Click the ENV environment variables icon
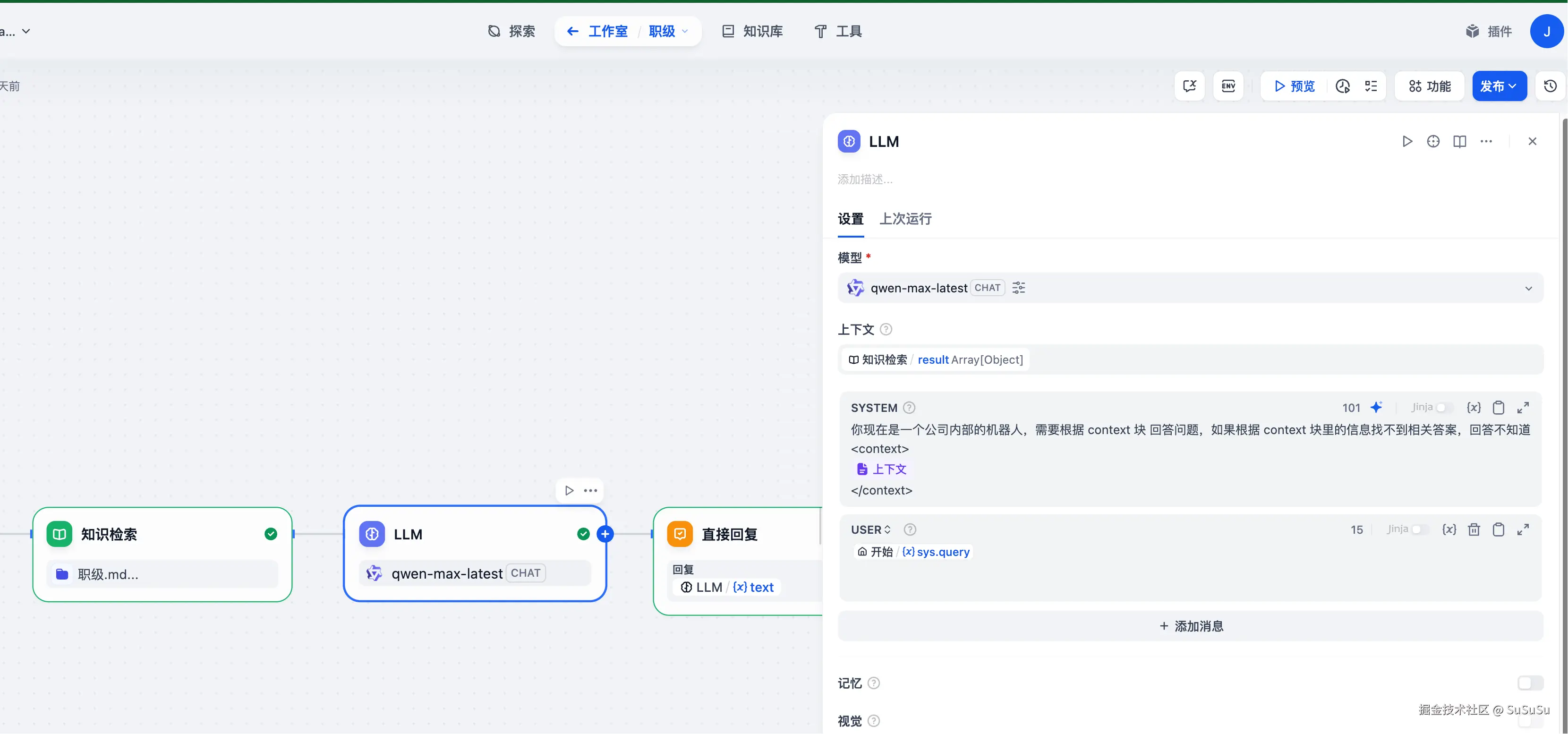Image resolution: width=1568 pixels, height=734 pixels. [x=1228, y=86]
